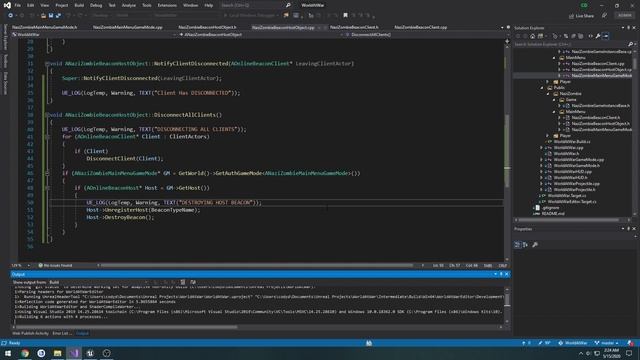Click the bookmark icon in toolbar

[x=345, y=16]
